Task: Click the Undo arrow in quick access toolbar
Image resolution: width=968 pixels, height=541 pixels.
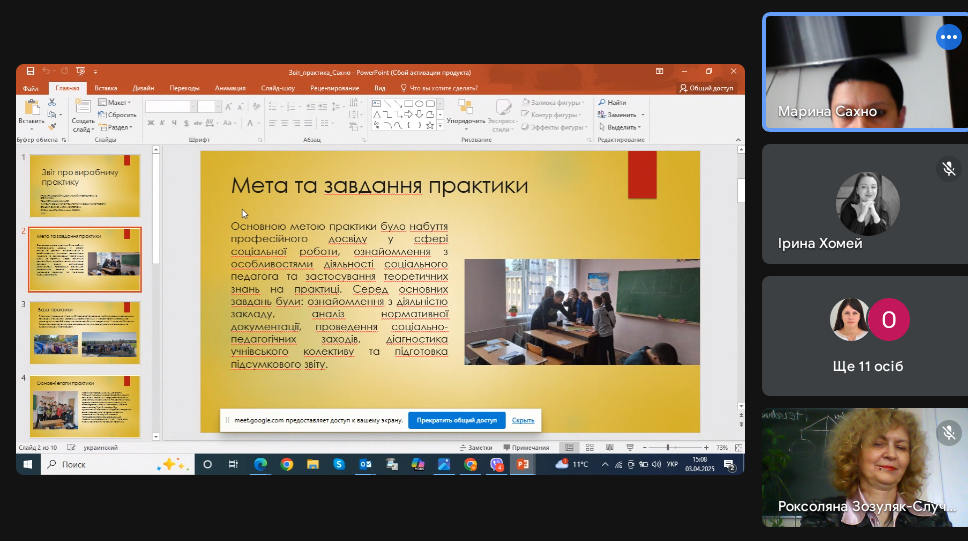Action: coord(46,72)
